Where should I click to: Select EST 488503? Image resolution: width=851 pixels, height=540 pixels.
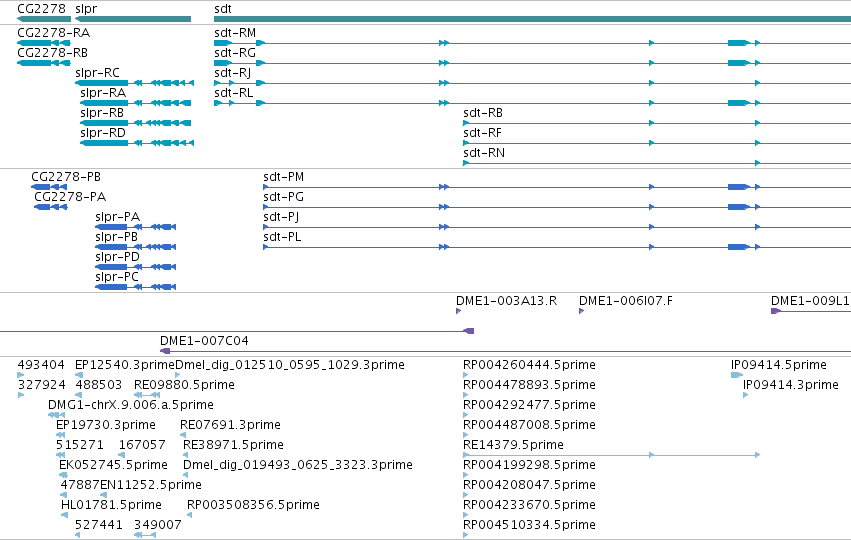pos(99,385)
